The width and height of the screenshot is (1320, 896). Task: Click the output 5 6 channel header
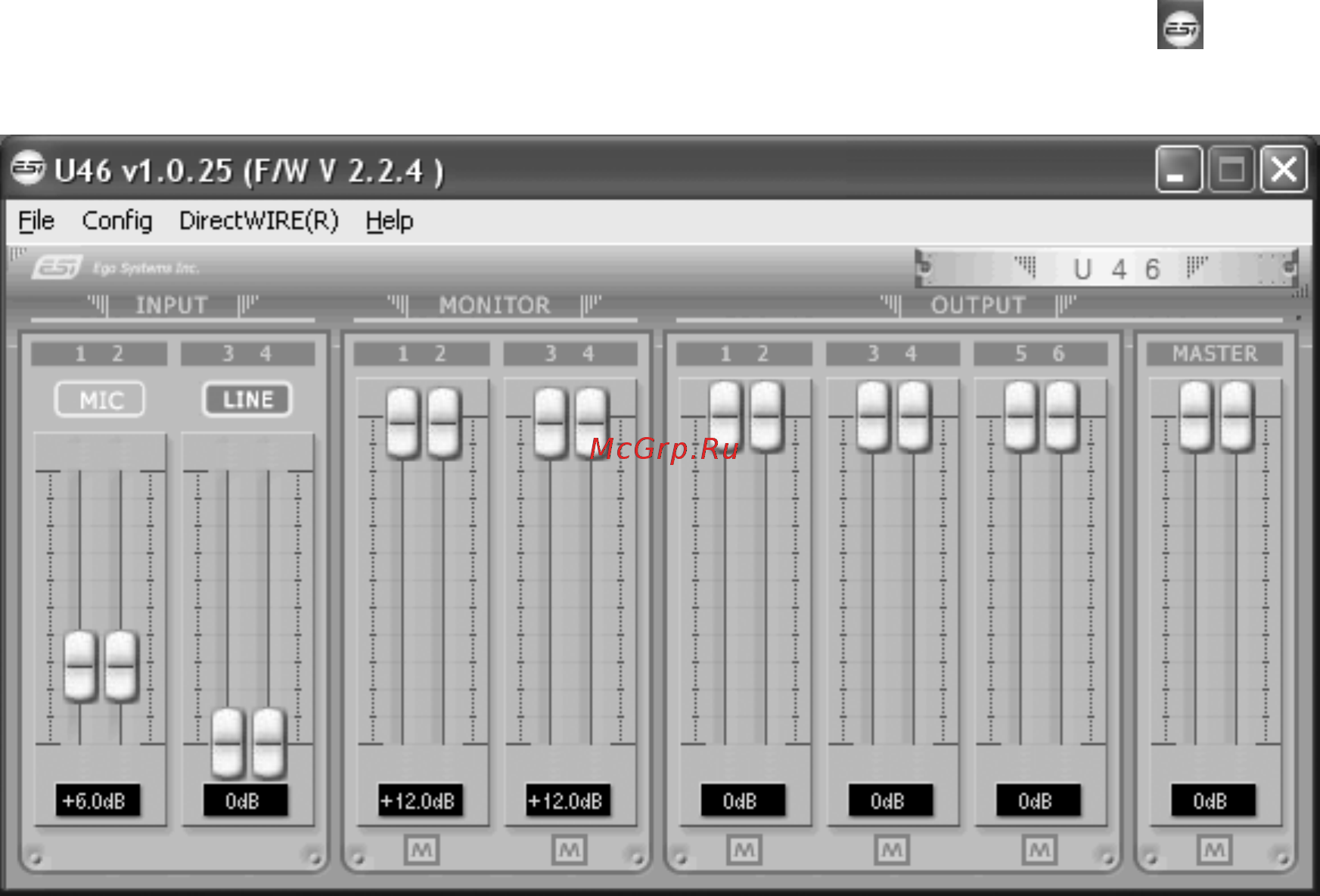coord(1040,354)
